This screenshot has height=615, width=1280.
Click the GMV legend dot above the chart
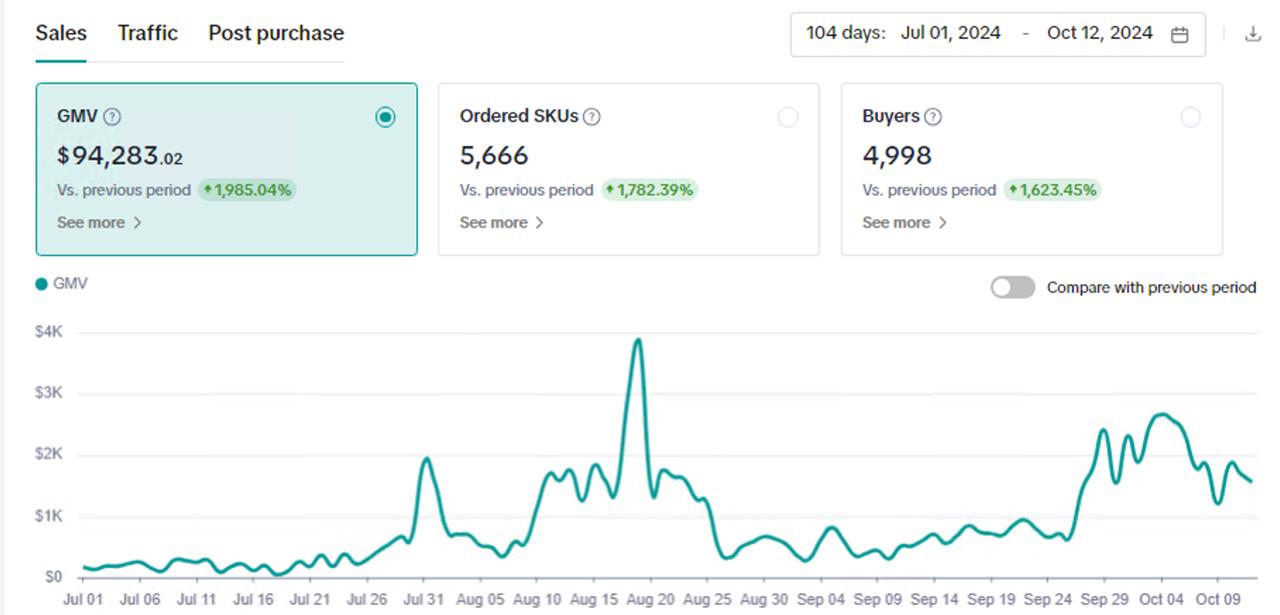40,283
